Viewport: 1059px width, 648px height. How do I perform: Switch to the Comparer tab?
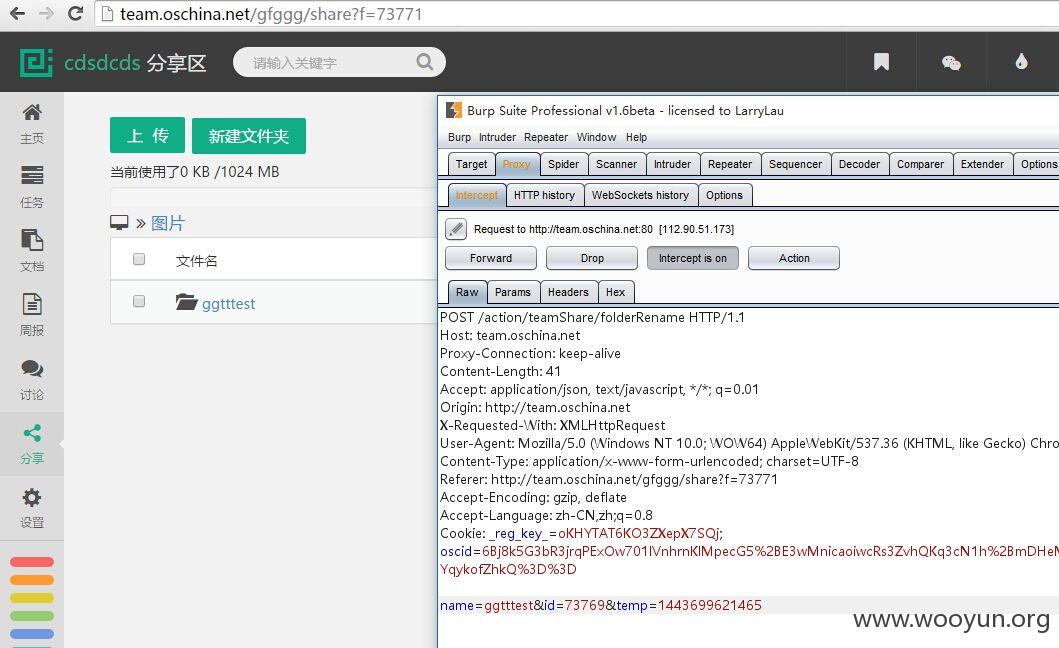pyautogui.click(x=920, y=164)
